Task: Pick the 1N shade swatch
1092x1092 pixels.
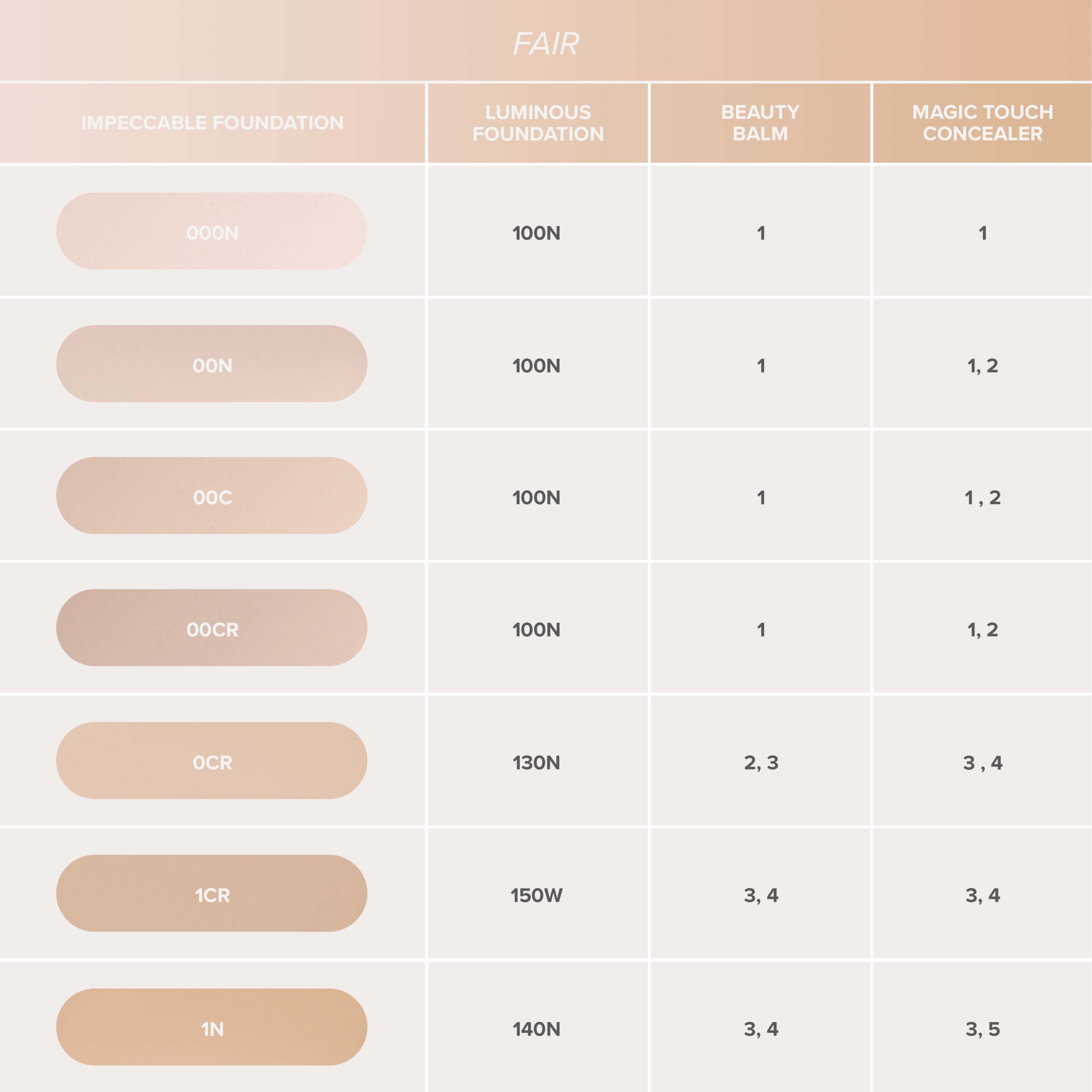Action: [x=212, y=1027]
